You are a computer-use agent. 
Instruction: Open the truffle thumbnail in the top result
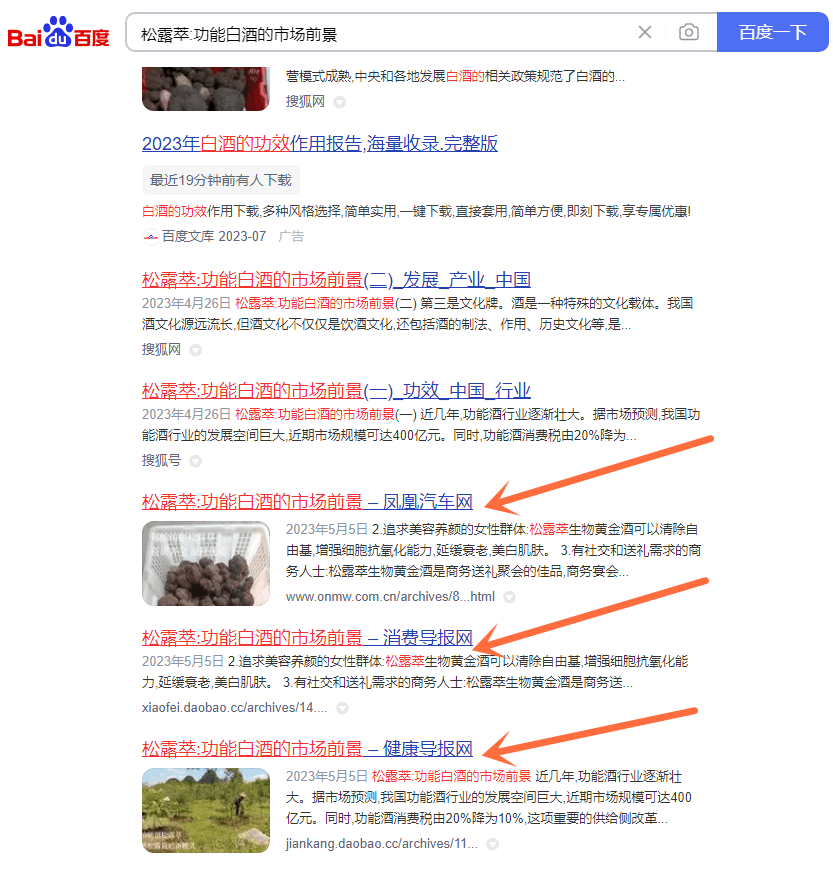[x=206, y=89]
